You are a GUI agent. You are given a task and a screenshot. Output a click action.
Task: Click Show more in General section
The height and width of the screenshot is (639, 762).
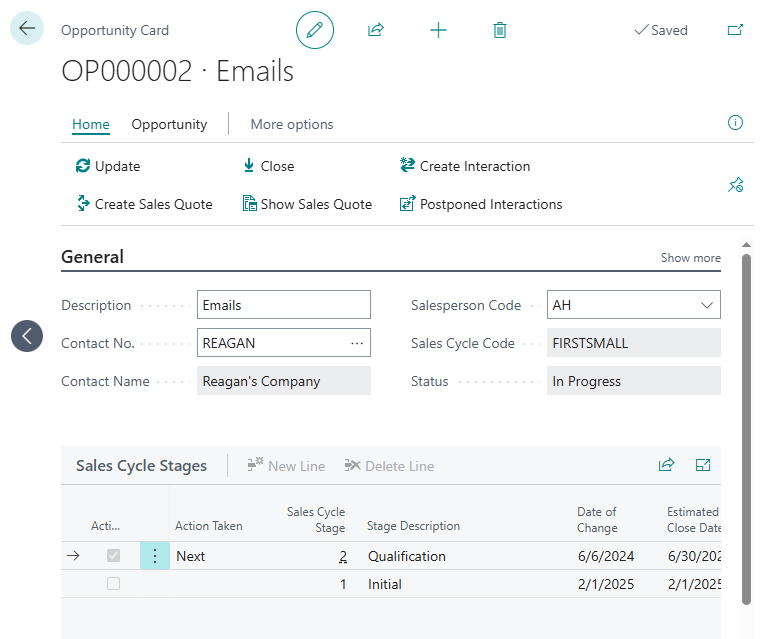click(x=691, y=258)
